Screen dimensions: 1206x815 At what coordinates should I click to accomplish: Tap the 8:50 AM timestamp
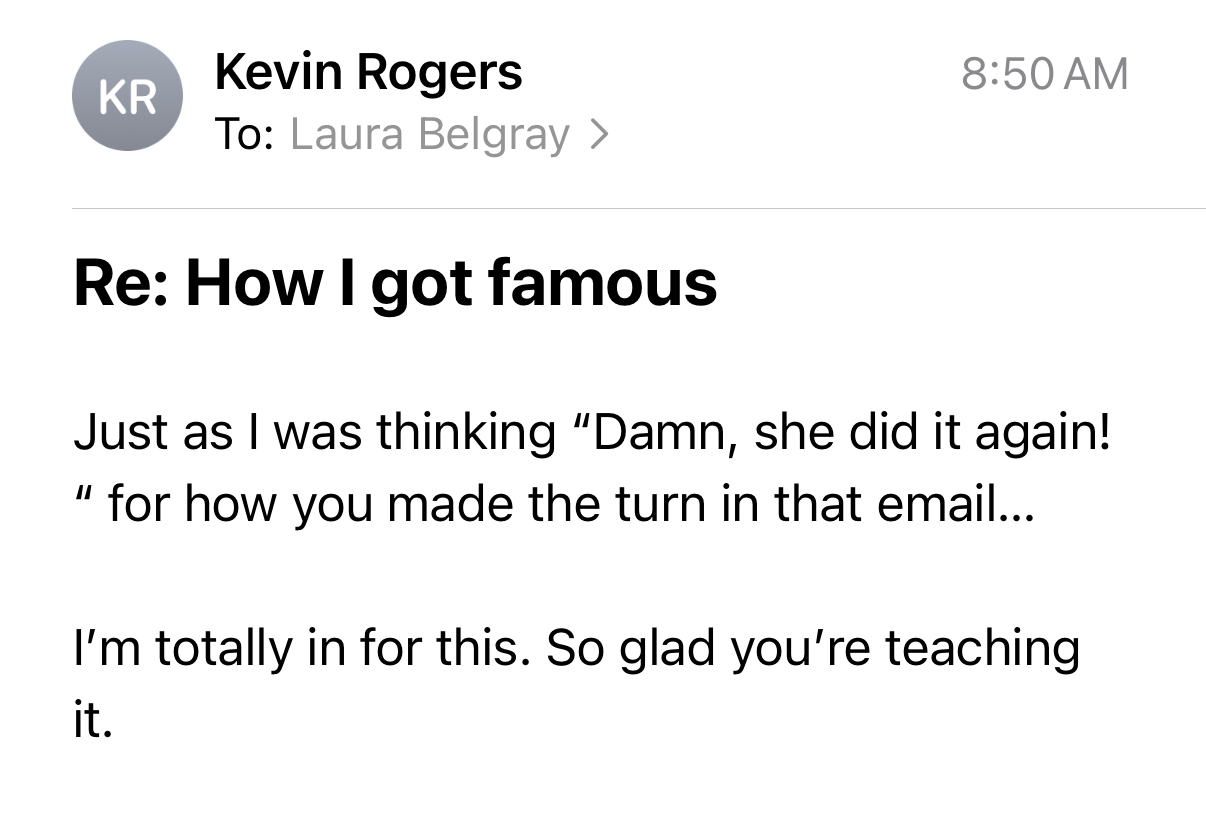click(x=1044, y=74)
